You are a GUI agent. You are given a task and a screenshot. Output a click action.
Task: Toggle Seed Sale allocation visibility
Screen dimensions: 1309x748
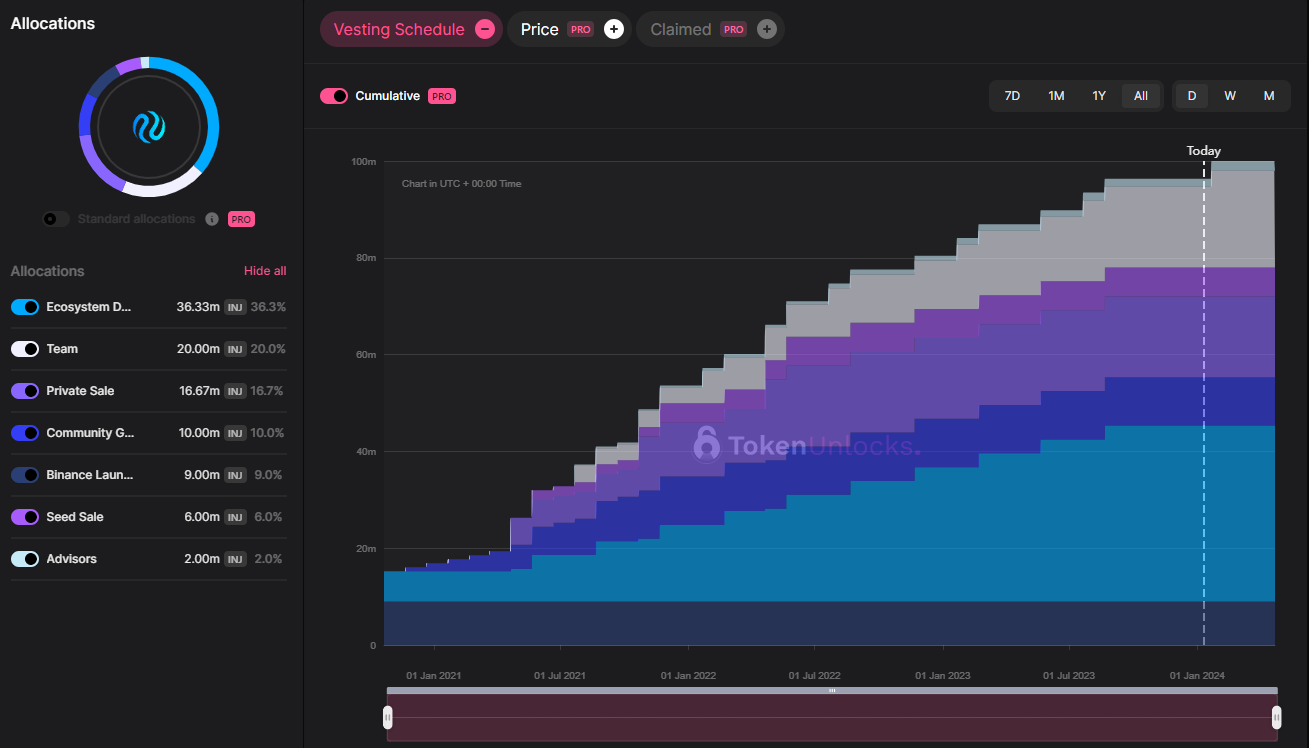point(25,517)
